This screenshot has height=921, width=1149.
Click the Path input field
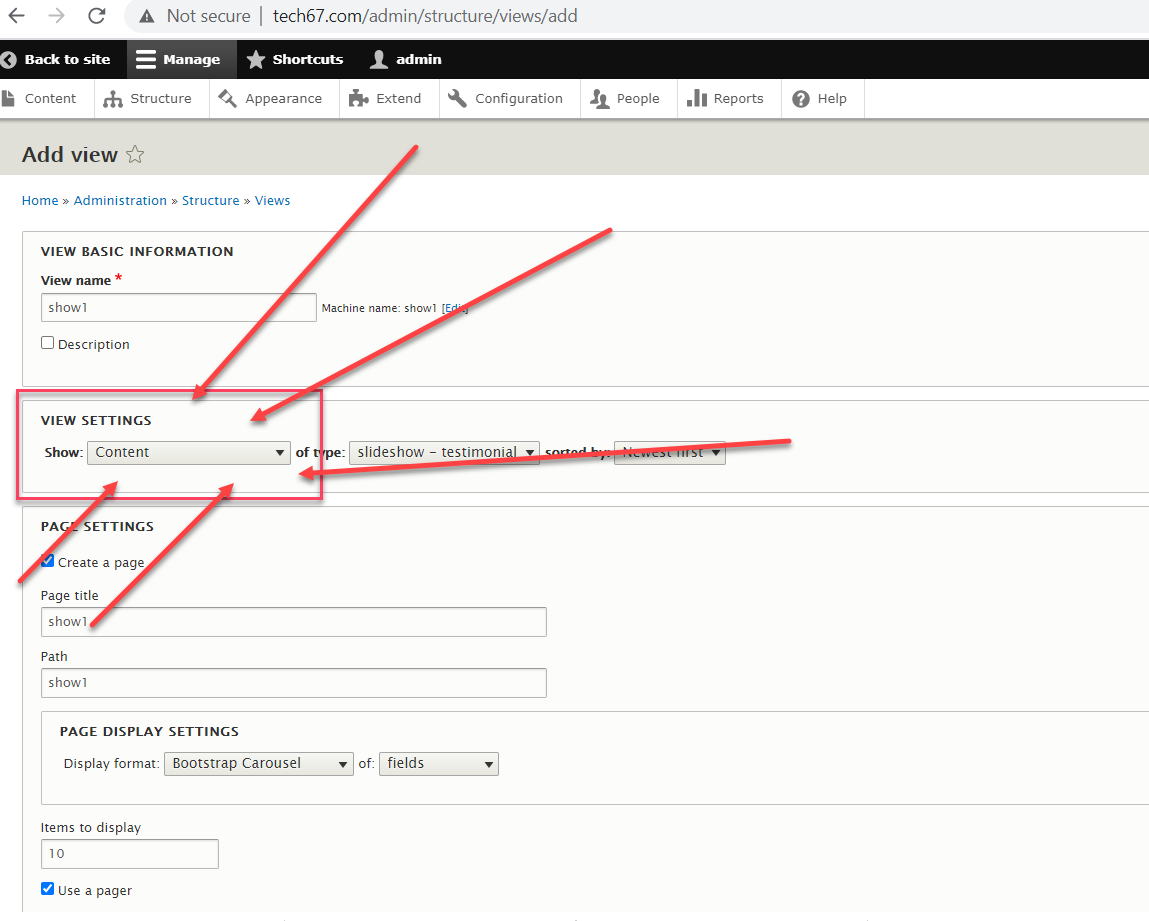click(294, 683)
